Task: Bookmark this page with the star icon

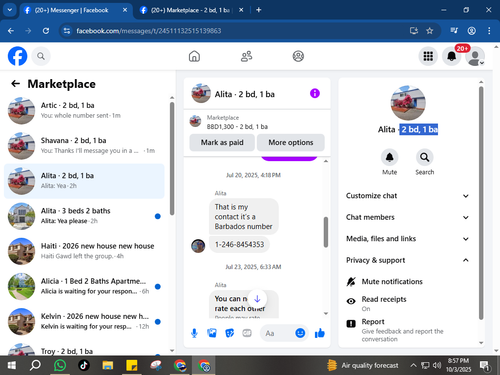Action: [x=429, y=31]
